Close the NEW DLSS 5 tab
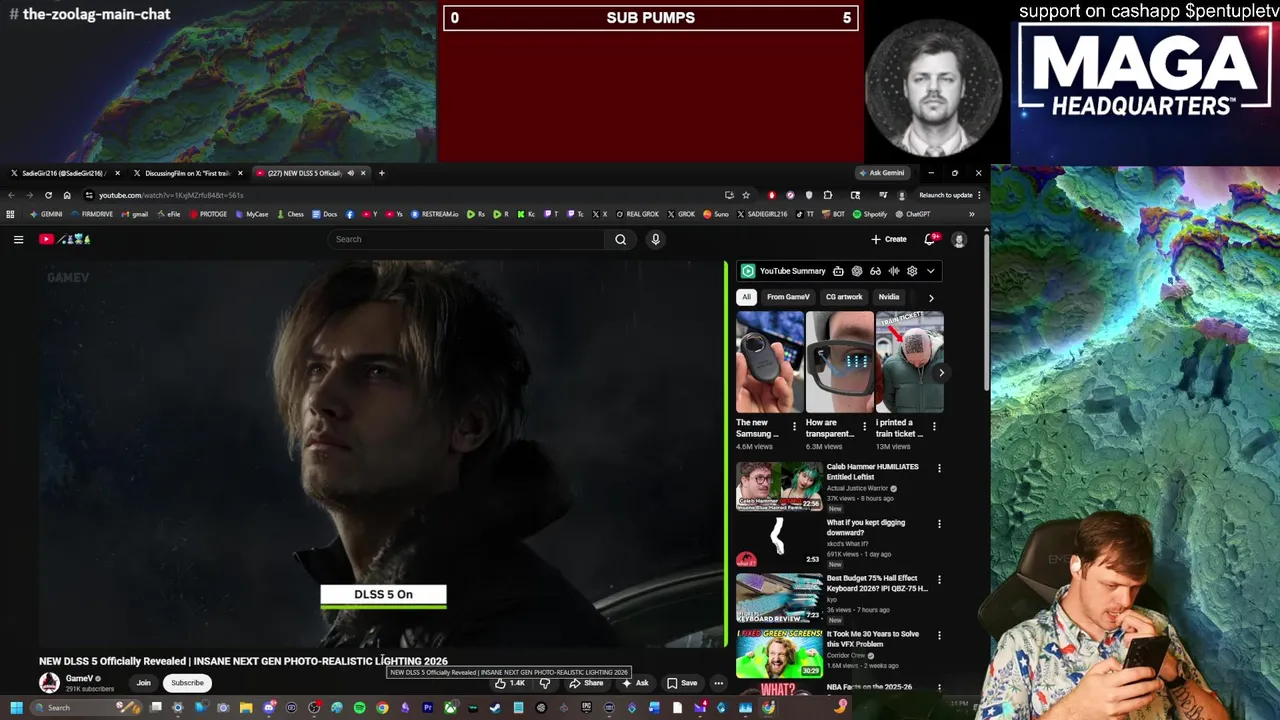This screenshot has width=1280, height=720. pos(363,173)
